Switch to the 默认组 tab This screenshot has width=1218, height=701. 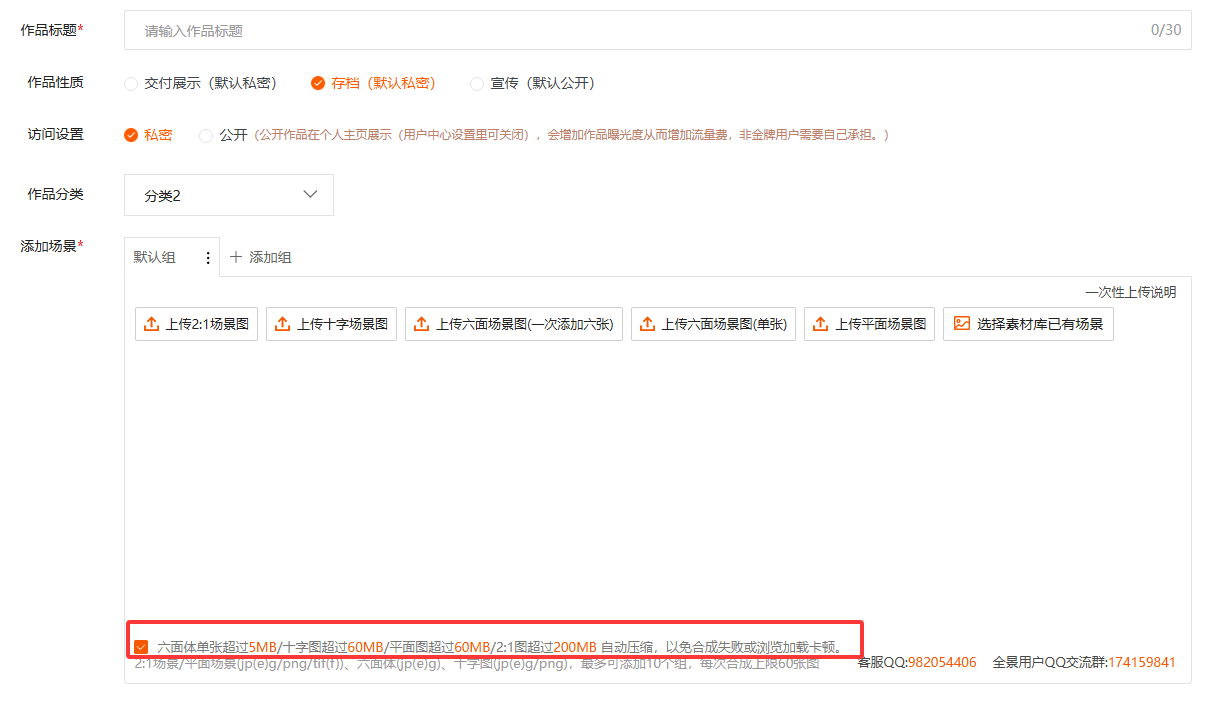pos(156,258)
